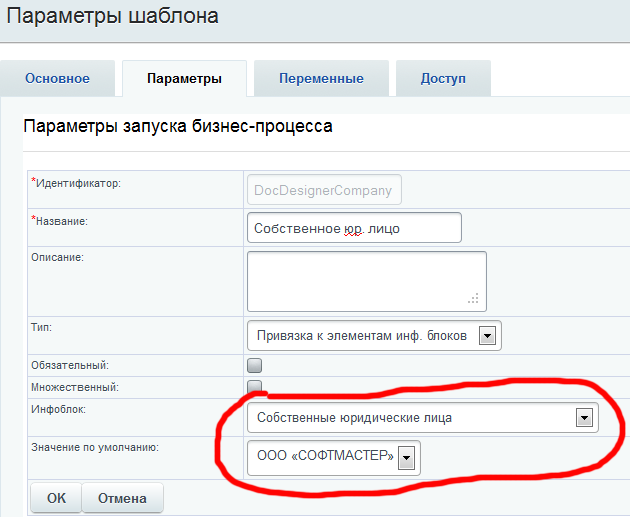Focus the Название text field
This screenshot has width=630, height=517.
353,228
